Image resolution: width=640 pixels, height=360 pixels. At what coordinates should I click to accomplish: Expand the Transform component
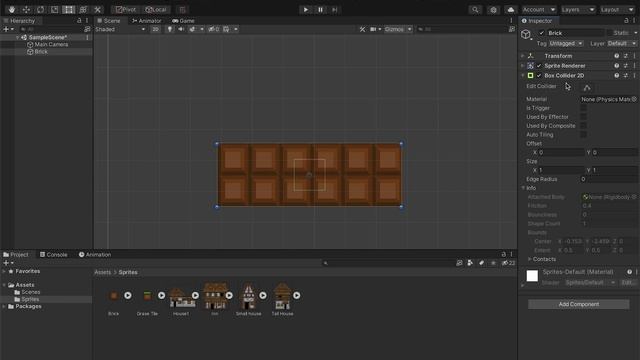tap(523, 56)
